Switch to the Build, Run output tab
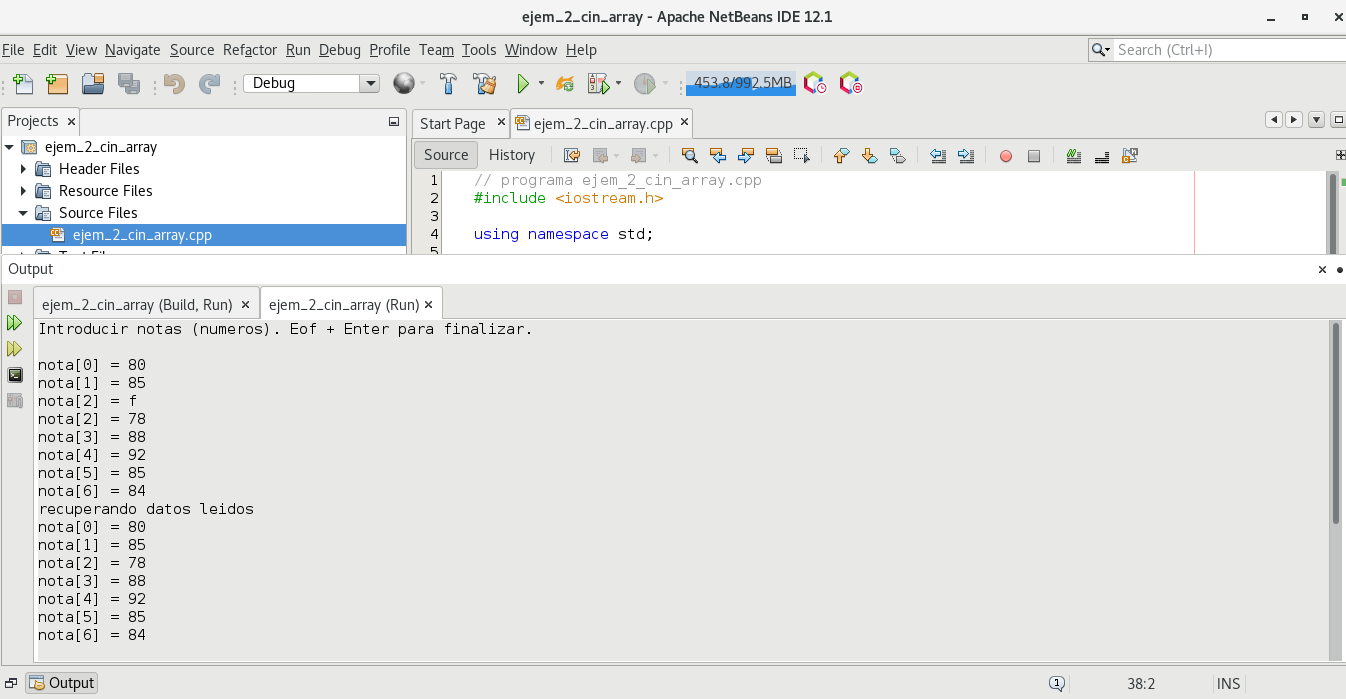Screen dimensions: 1346x699 coord(137,304)
